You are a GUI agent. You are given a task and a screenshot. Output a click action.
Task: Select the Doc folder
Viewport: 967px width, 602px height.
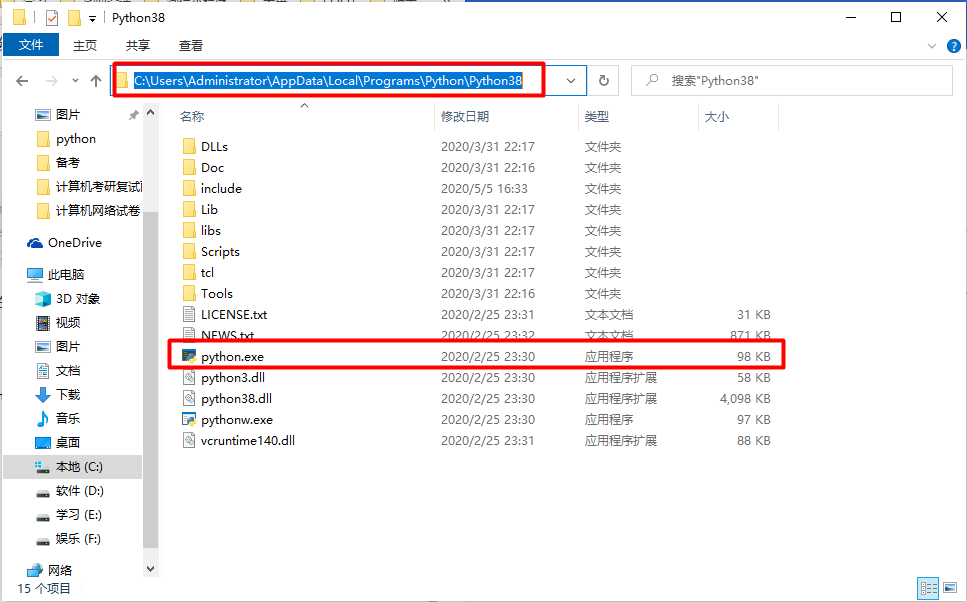point(212,168)
